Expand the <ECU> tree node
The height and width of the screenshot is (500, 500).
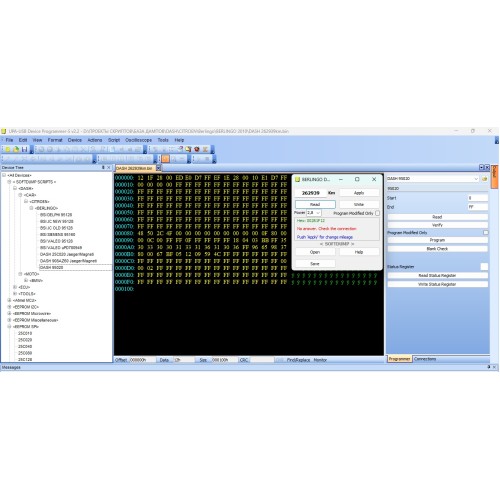[x=15, y=287]
